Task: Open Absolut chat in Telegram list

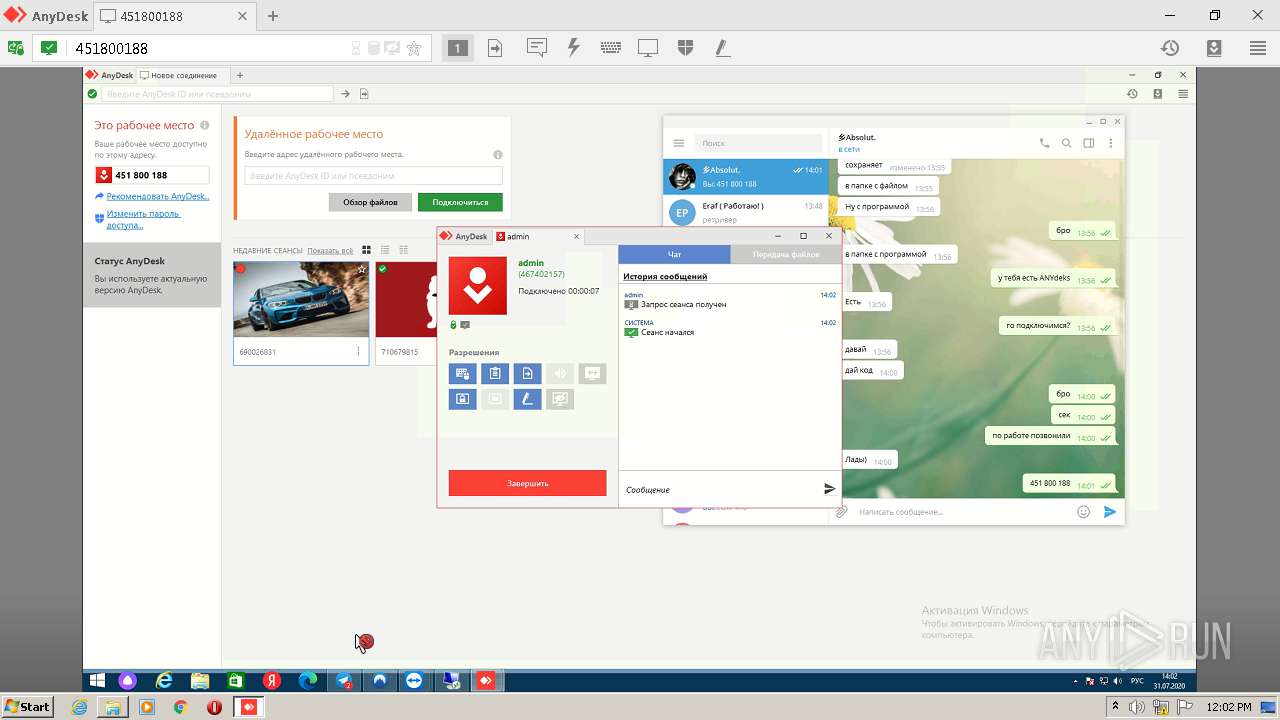Action: pos(746,177)
